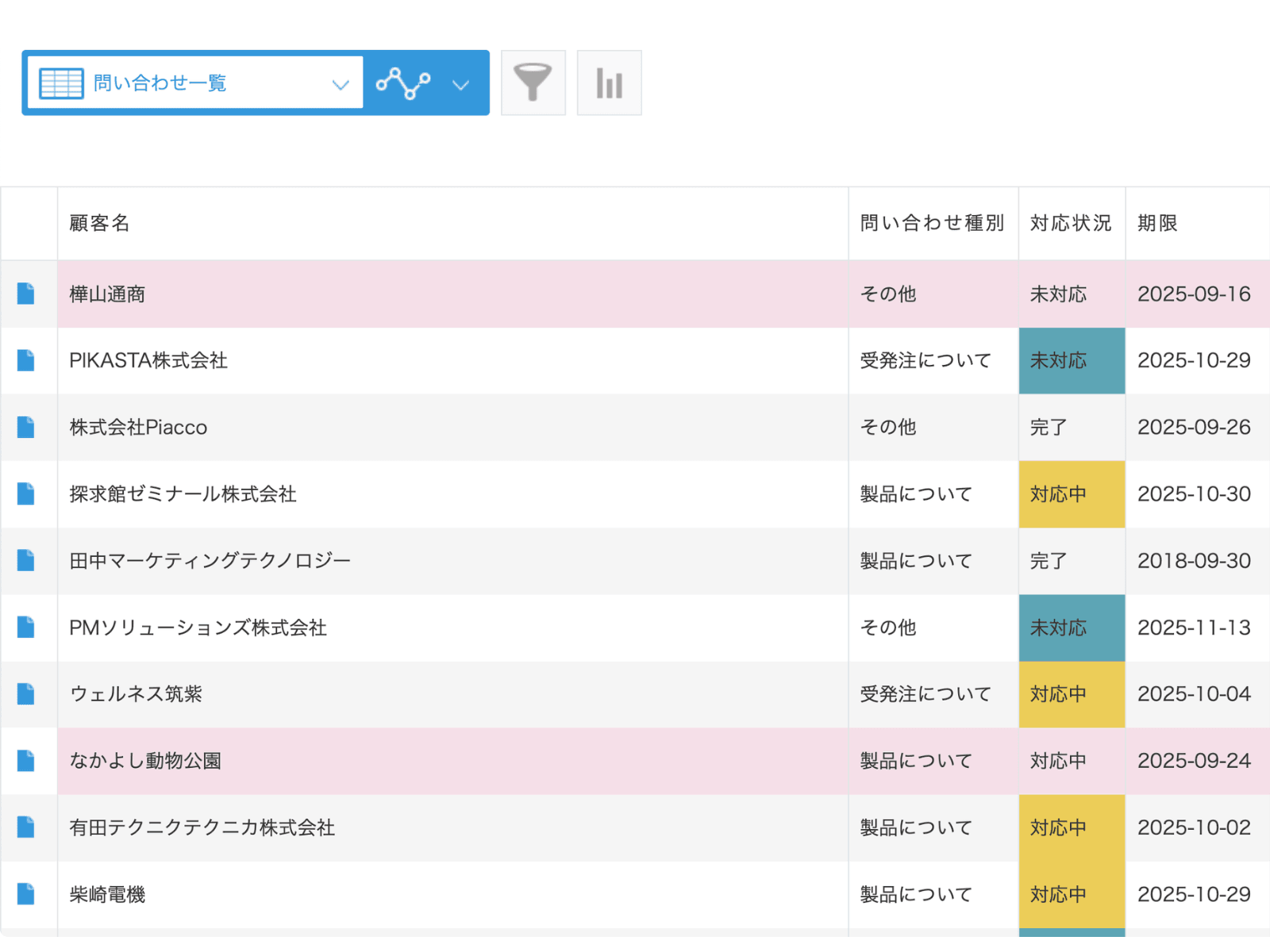1270x952 pixels.
Task: Select the 田中マーケティングテクノロジー cell
Action: tap(453, 561)
